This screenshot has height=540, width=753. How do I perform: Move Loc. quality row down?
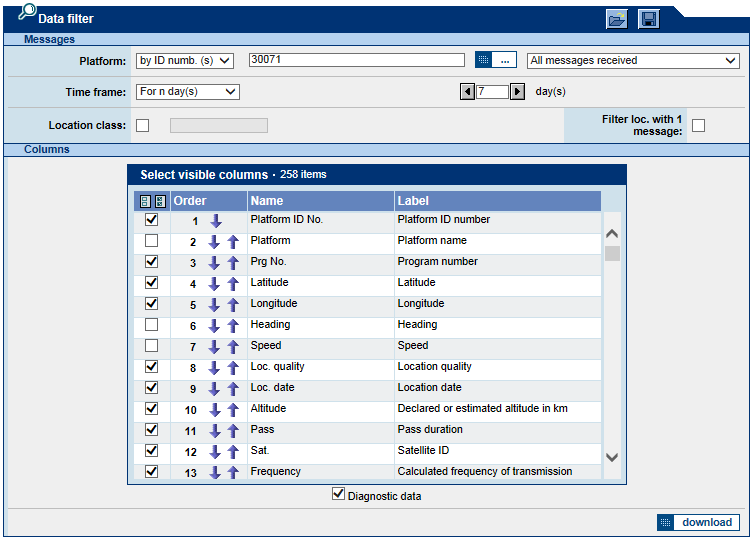pyautogui.click(x=214, y=368)
